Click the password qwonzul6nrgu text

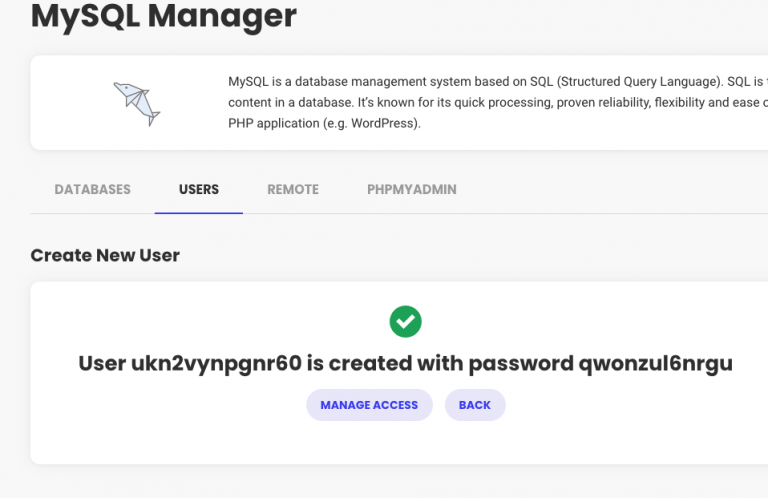[656, 364]
